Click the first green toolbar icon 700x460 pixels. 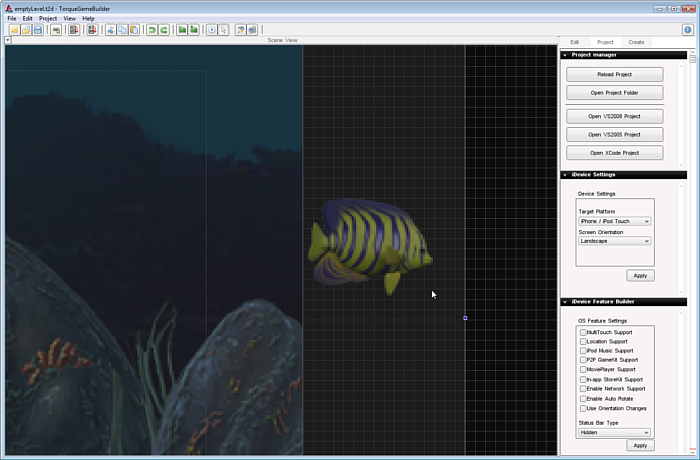tap(182, 30)
